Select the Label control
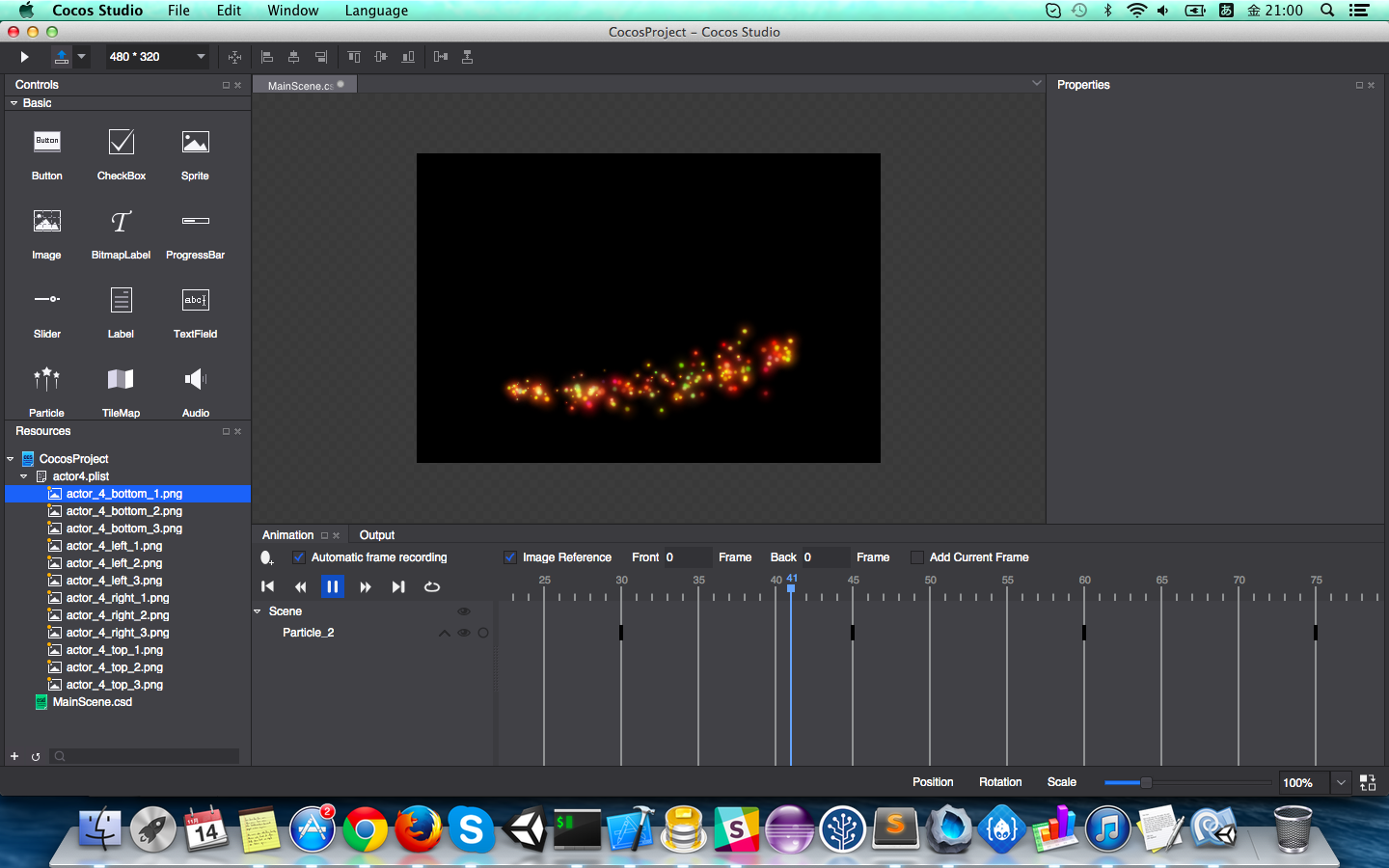This screenshot has width=1389, height=868. [122, 312]
